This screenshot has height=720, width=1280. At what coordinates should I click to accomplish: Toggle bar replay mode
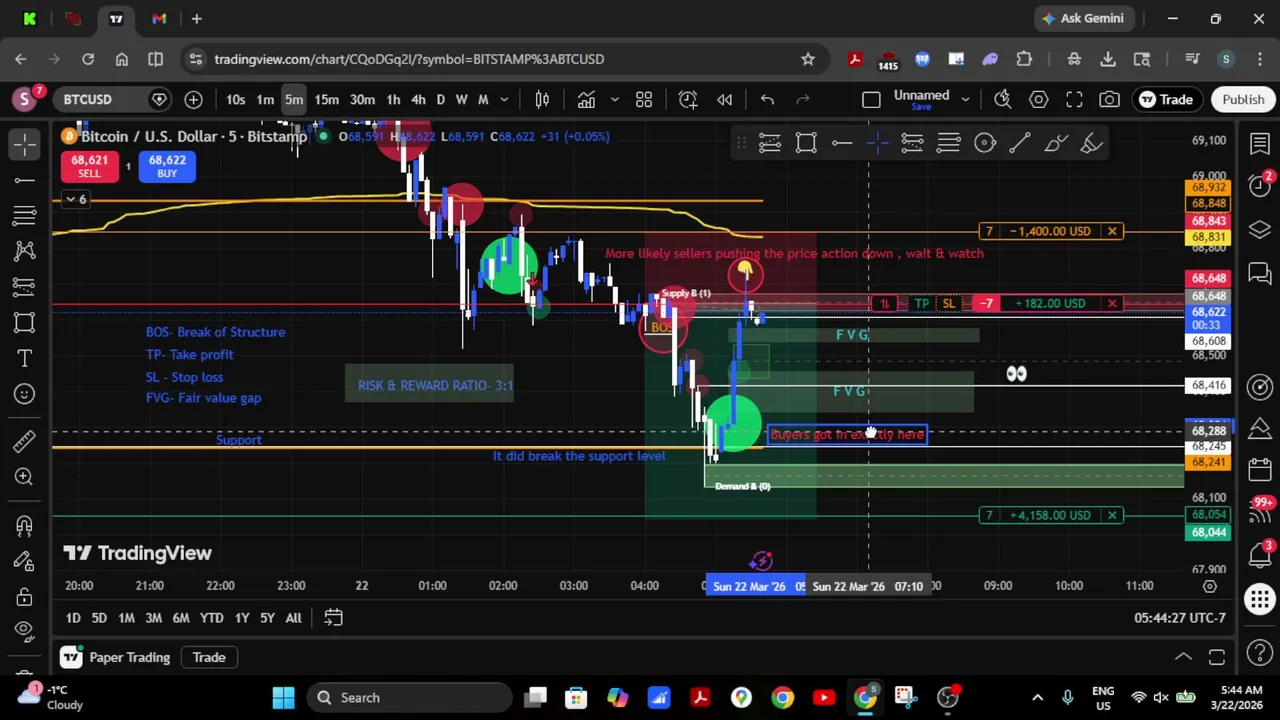coord(725,99)
